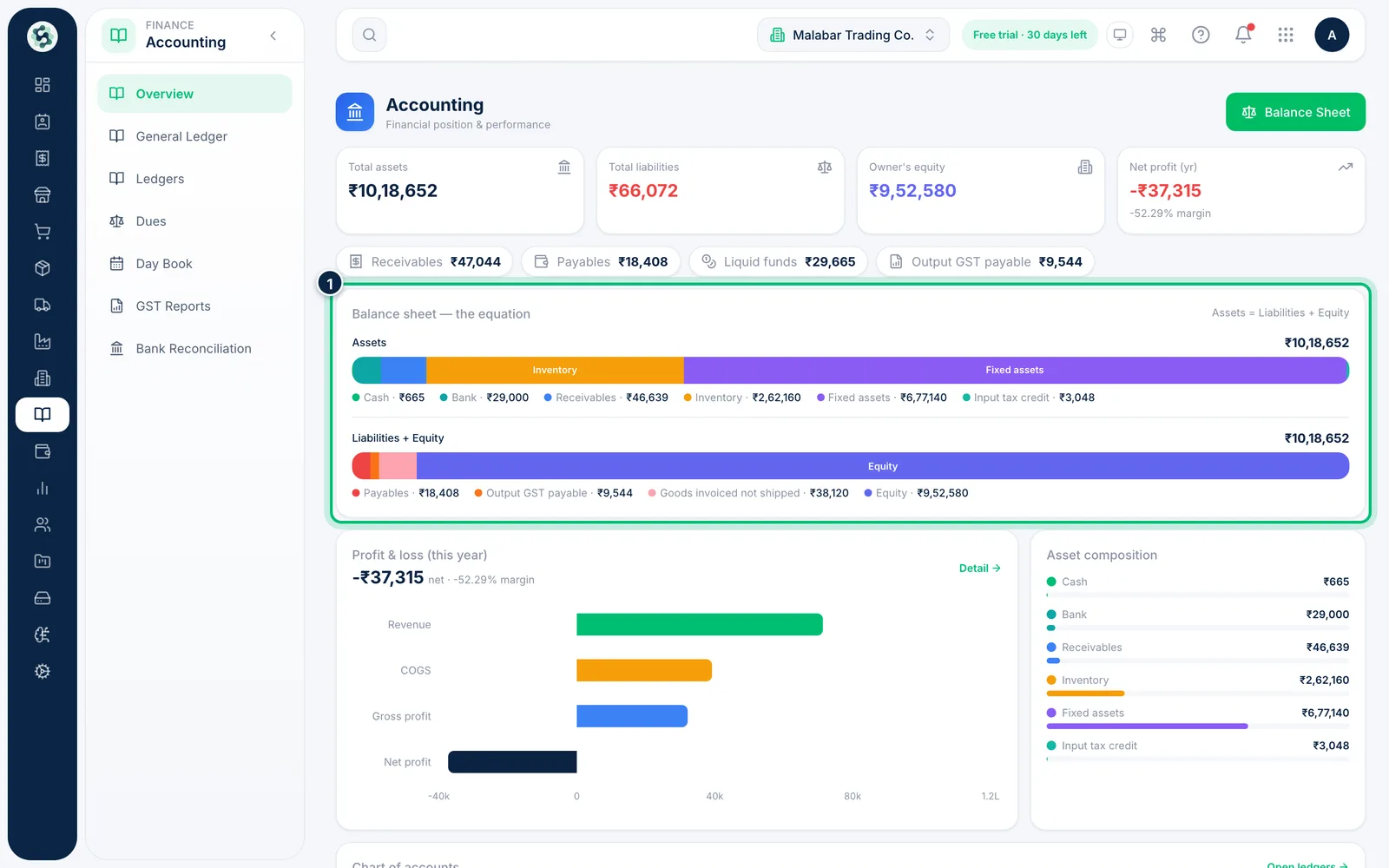Open the bar chart icon in rail
The image size is (1389, 868).
43,488
